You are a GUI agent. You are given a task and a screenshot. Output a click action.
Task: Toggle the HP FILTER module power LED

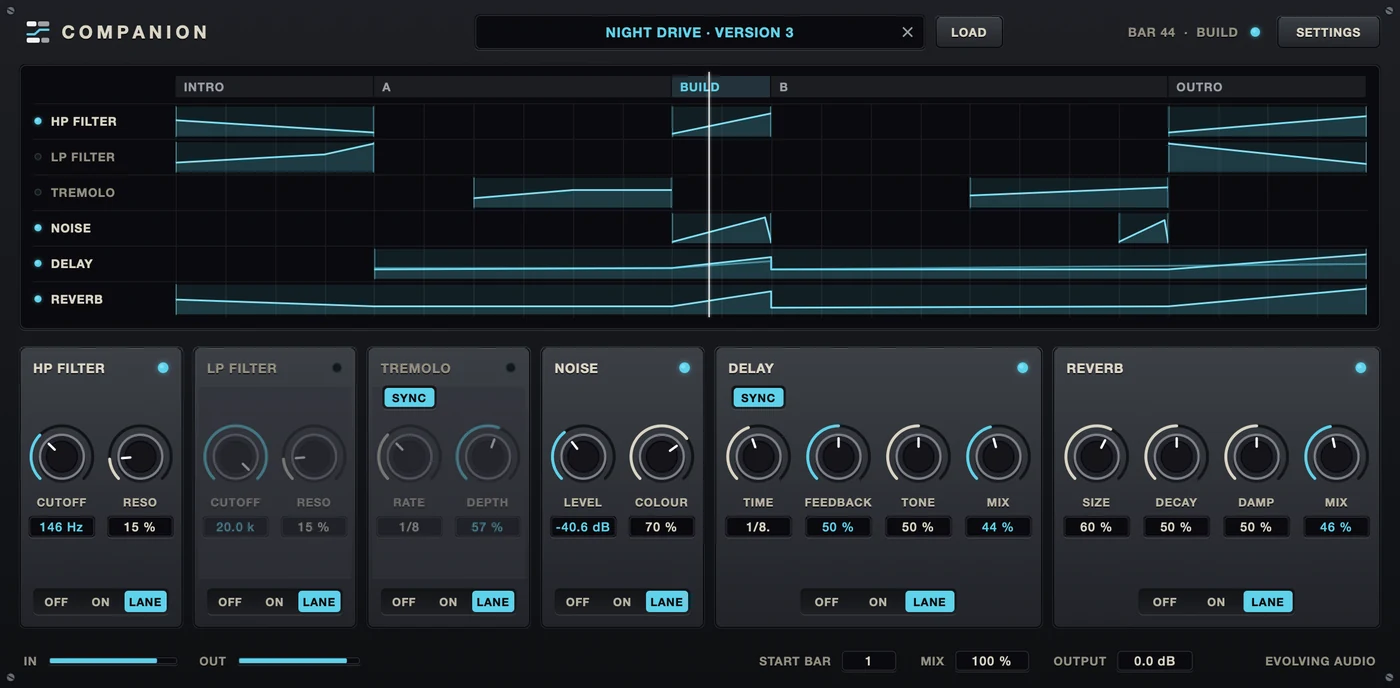coord(163,368)
